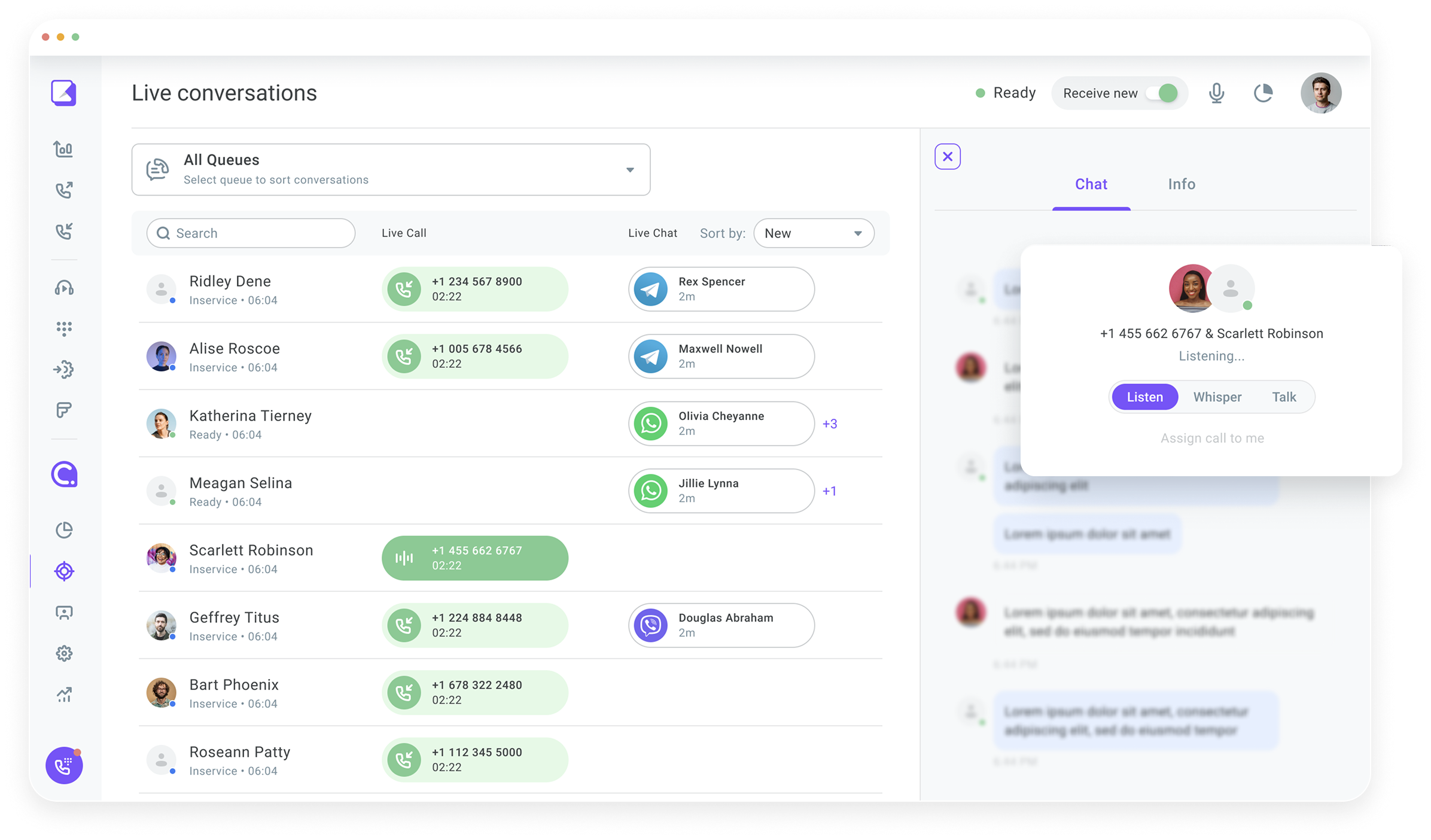Open Scarlett Robinson's active call +1 455 662 6767

coord(475,558)
